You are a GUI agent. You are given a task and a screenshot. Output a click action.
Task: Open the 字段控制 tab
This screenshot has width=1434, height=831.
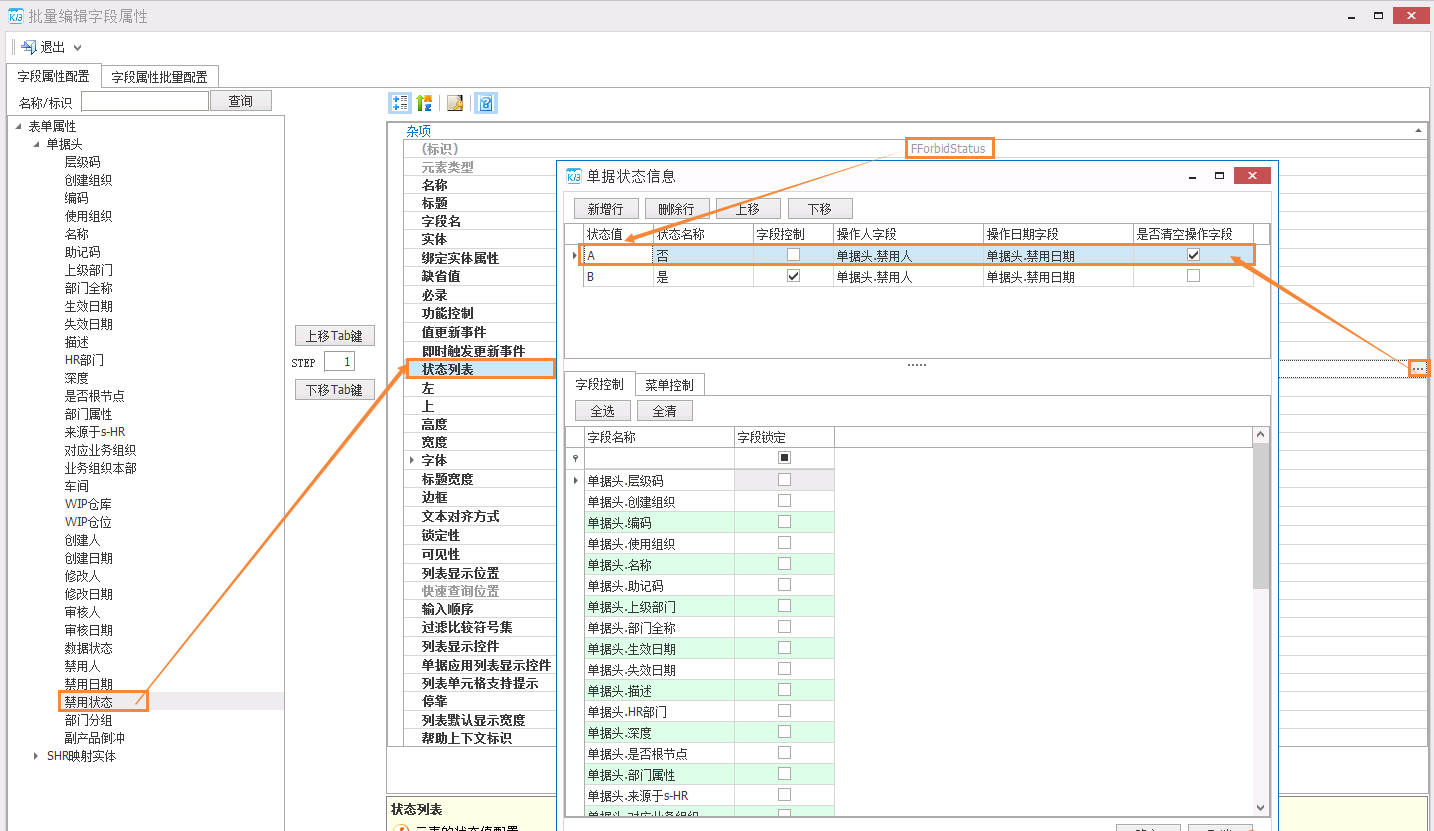pos(599,384)
